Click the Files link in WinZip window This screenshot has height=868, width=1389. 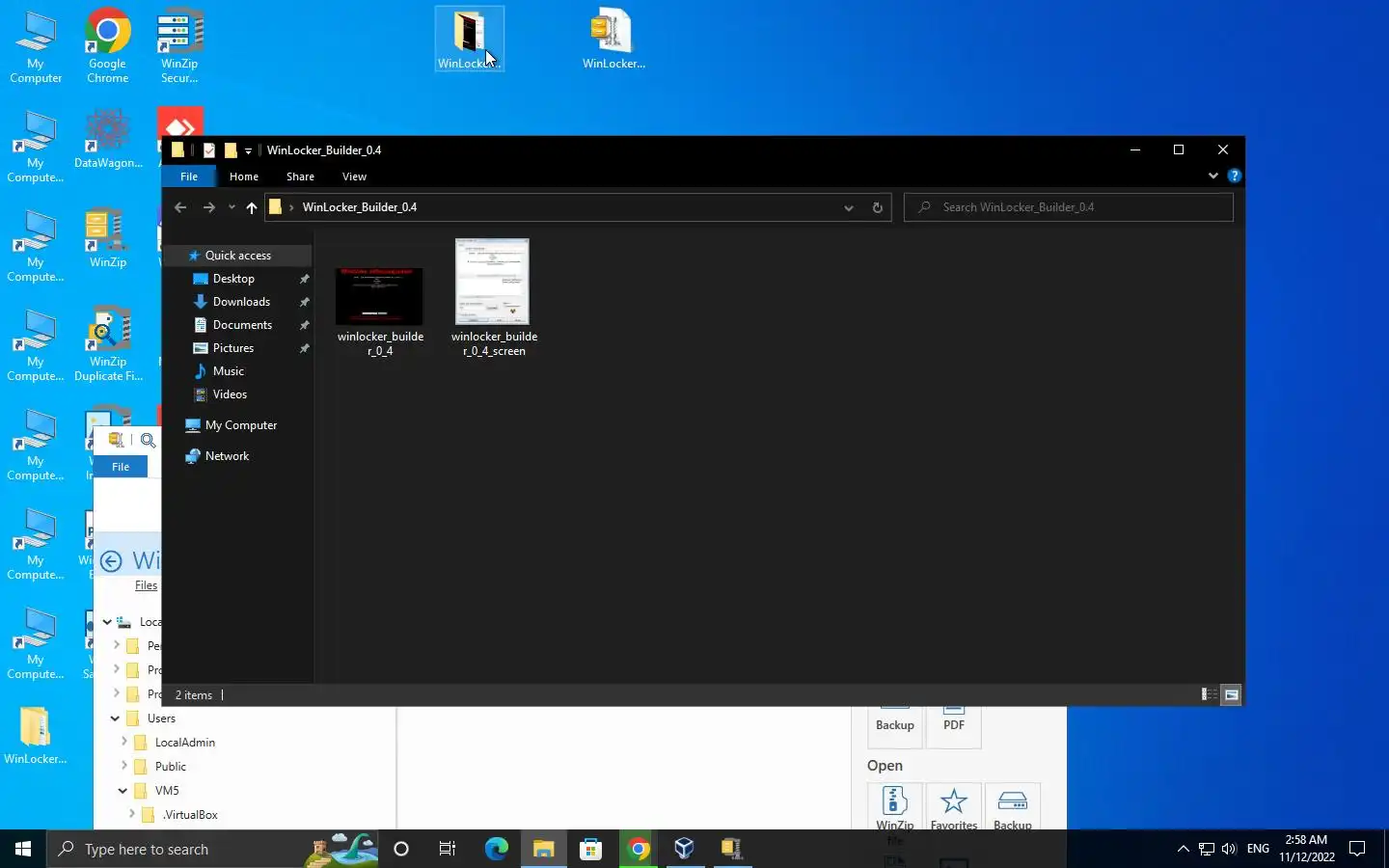click(x=146, y=585)
